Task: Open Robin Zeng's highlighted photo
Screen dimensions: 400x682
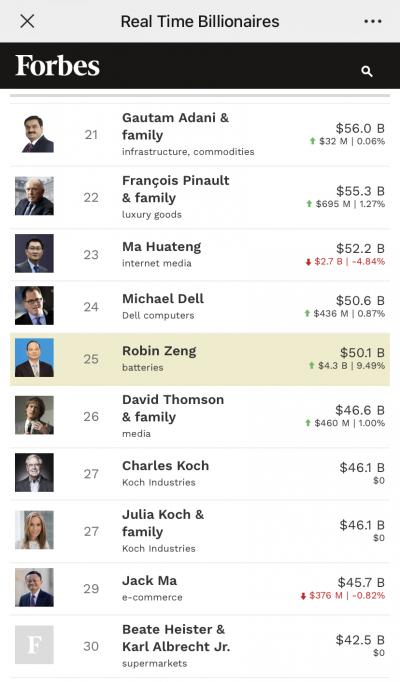Action: tap(34, 358)
